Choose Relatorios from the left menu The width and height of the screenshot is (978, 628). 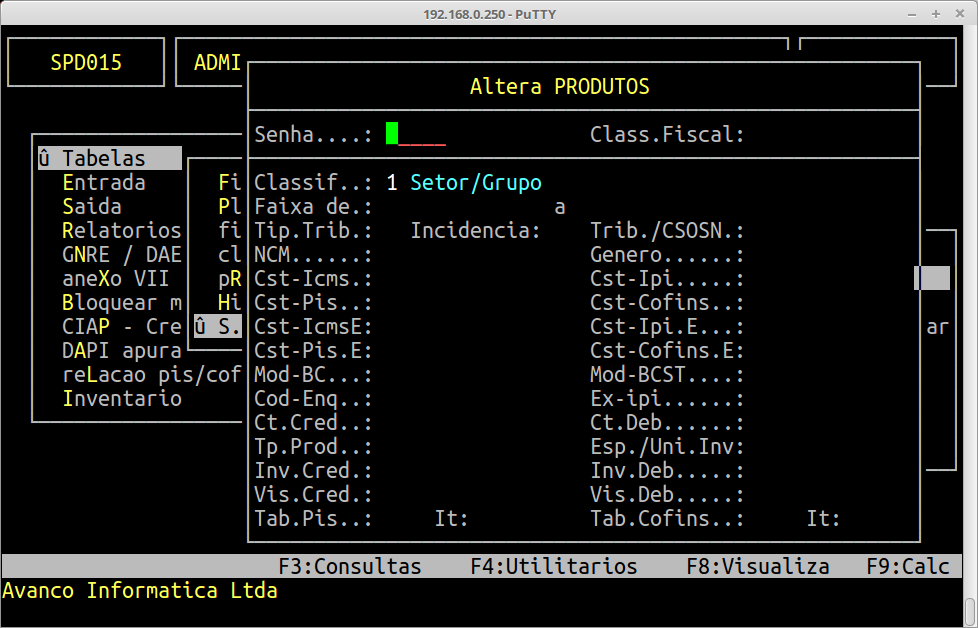click(121, 231)
